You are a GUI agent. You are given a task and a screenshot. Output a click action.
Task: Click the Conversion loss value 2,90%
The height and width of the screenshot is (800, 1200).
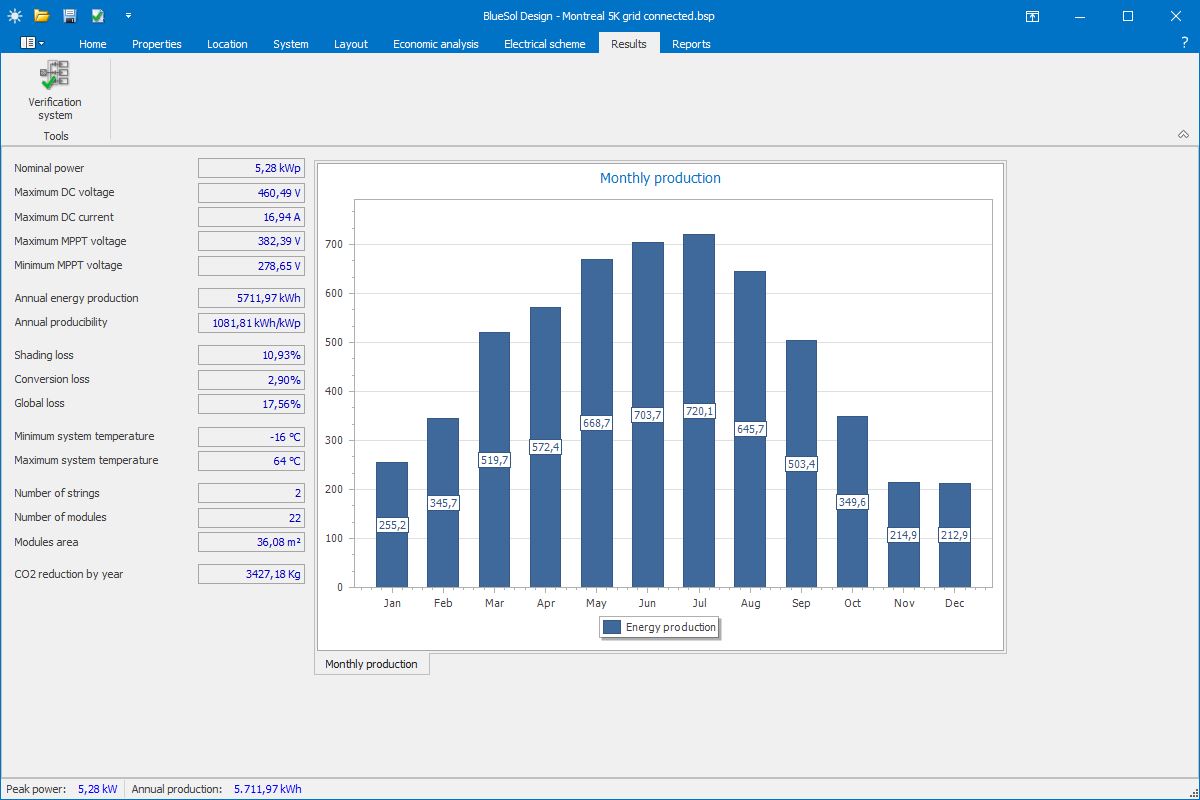[x=251, y=379]
